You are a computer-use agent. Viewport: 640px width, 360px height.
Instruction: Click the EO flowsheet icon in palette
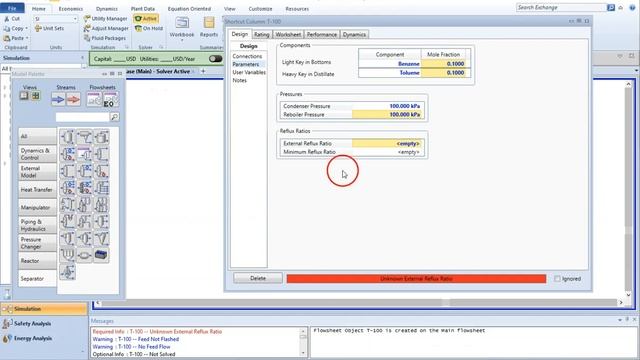click(x=110, y=99)
